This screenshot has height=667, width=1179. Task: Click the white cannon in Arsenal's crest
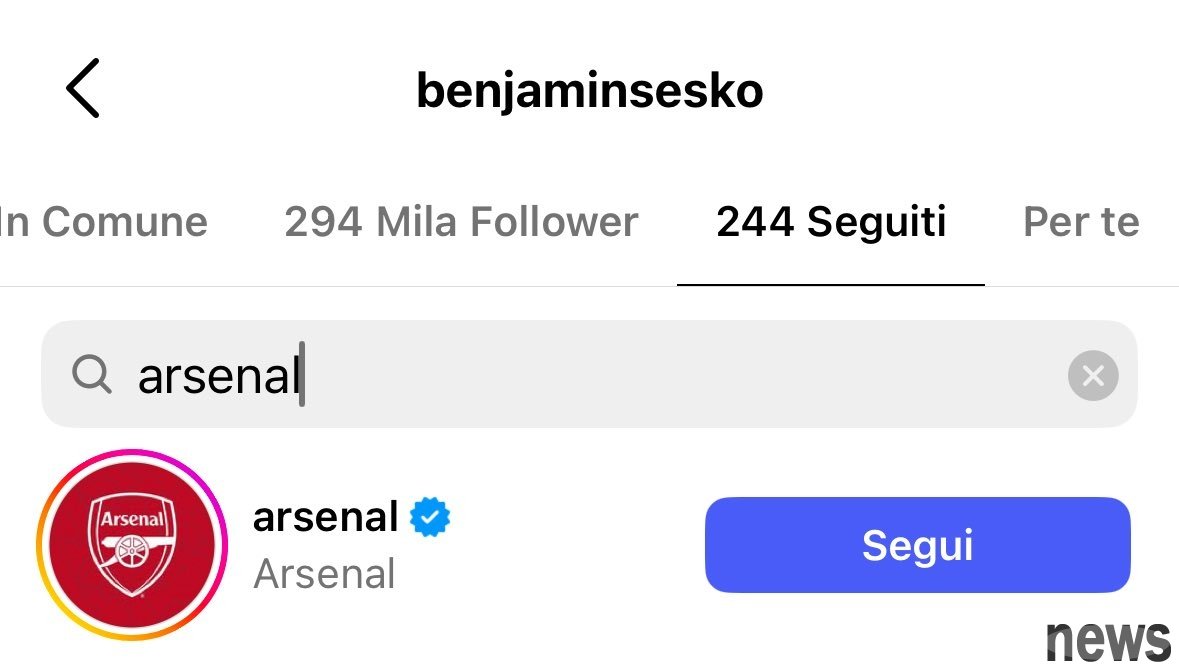(x=130, y=551)
